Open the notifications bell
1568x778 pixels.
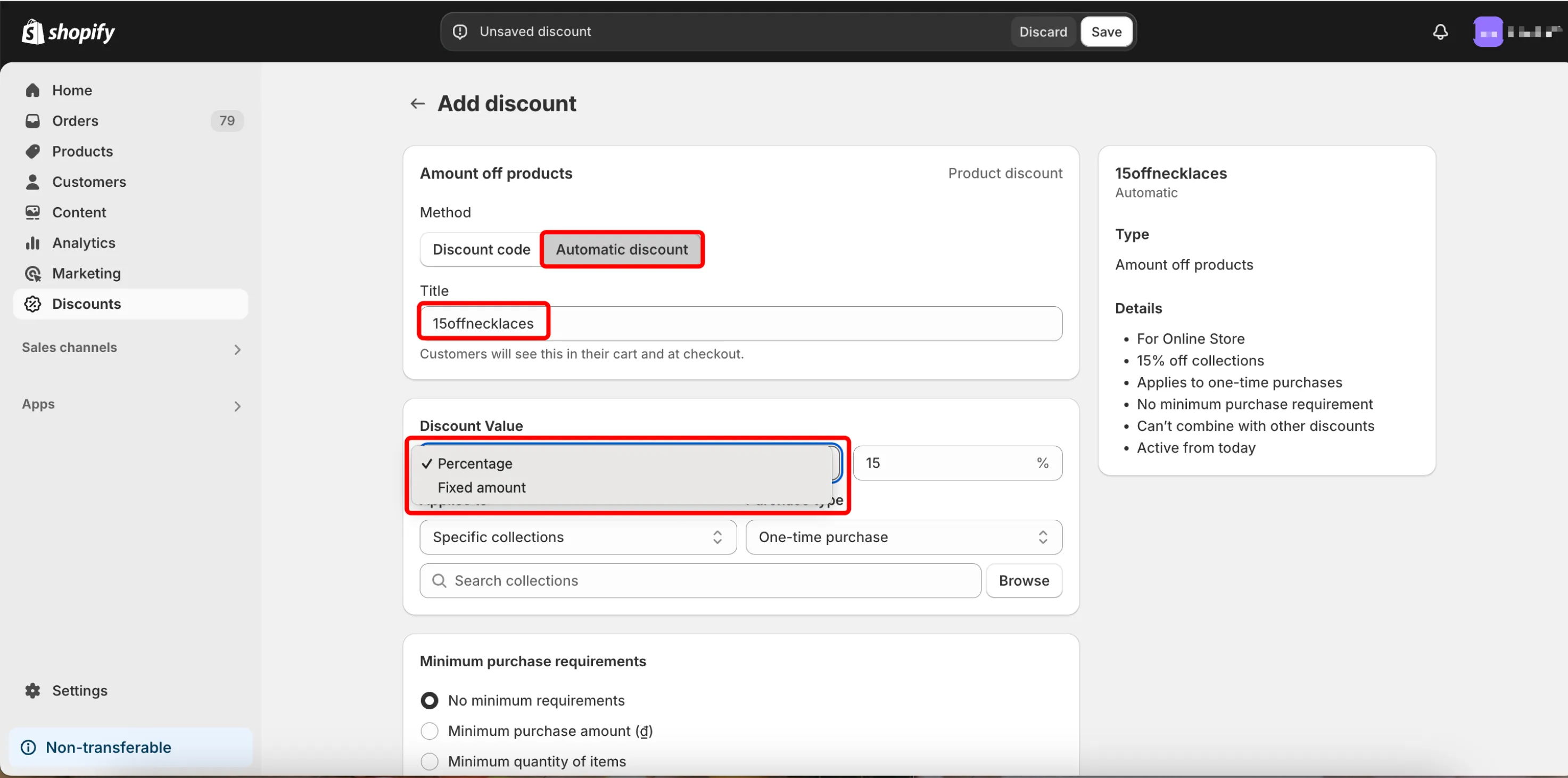[1440, 31]
